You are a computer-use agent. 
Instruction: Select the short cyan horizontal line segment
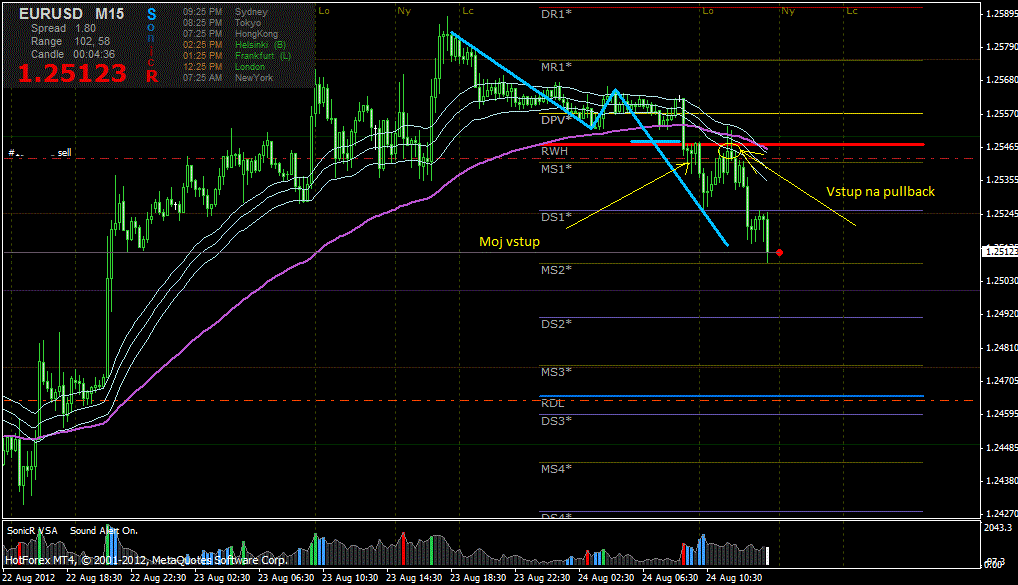[x=655, y=143]
